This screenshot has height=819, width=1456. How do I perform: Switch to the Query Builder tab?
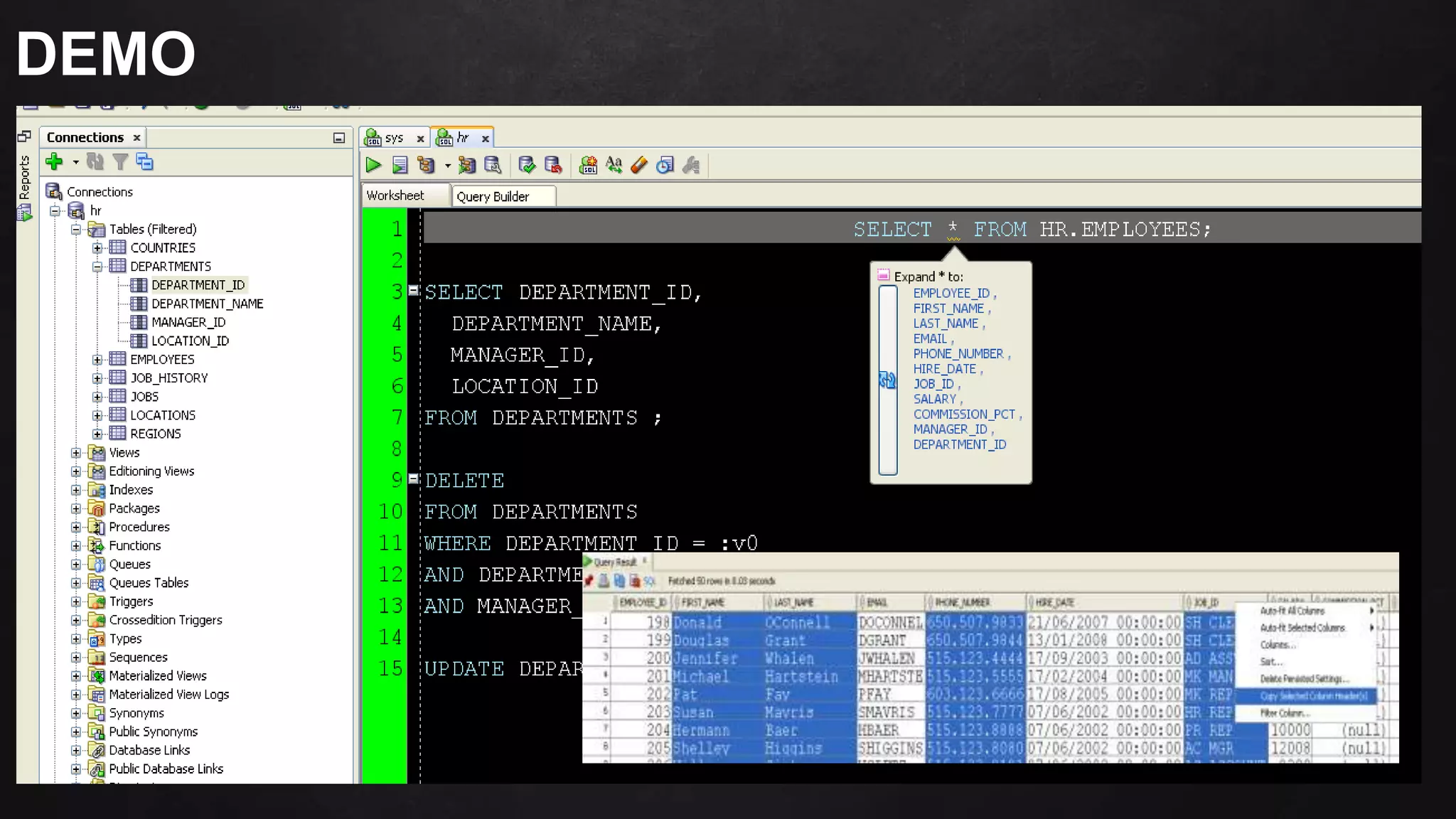(493, 196)
